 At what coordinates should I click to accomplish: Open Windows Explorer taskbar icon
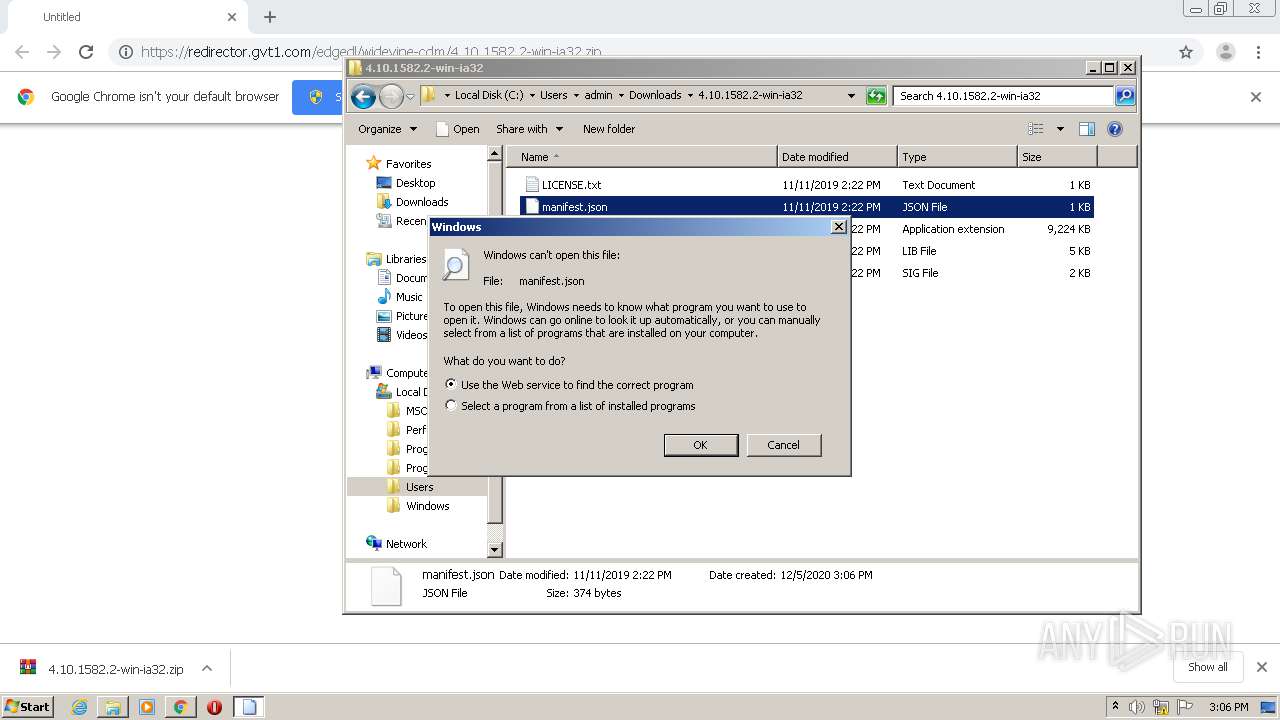pyautogui.click(x=113, y=707)
